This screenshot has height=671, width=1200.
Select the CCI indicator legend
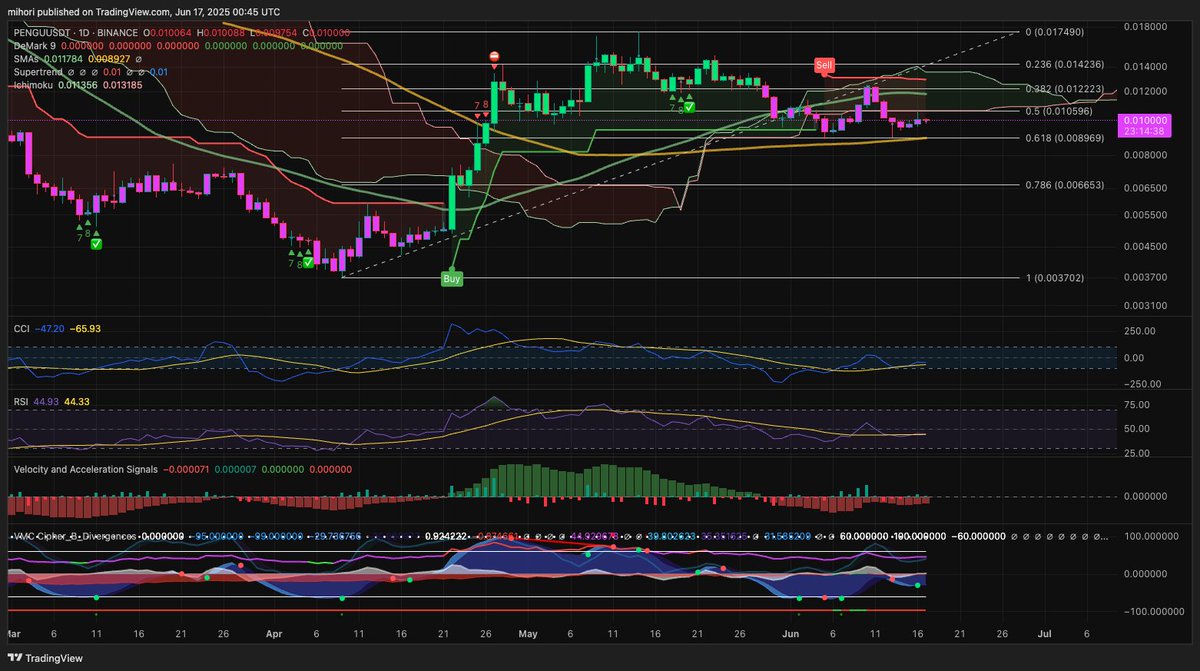pyautogui.click(x=20, y=327)
